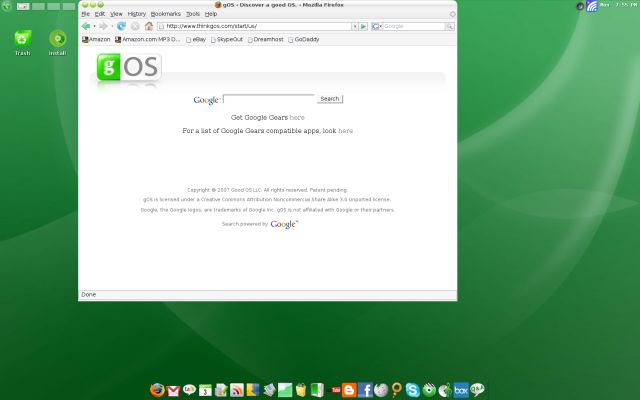Open the RSS reader dock icon
The image size is (640, 400).
pyautogui.click(x=237, y=390)
